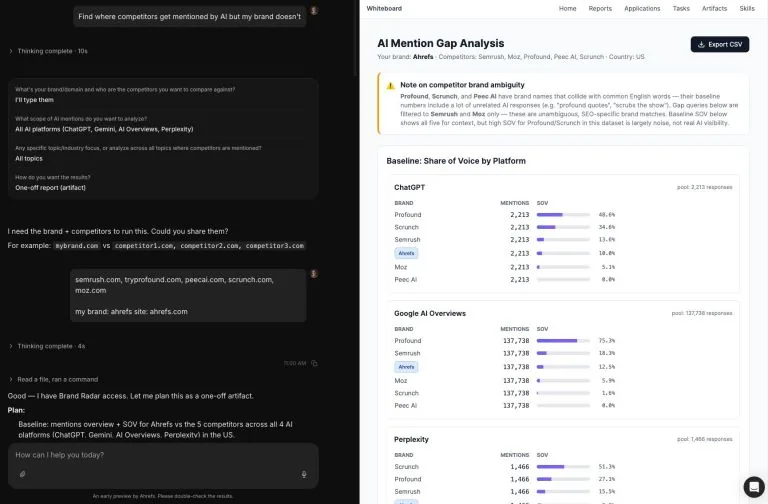Click the attachment paperclip icon
Image resolution: width=768 pixels, height=504 pixels.
point(23,474)
